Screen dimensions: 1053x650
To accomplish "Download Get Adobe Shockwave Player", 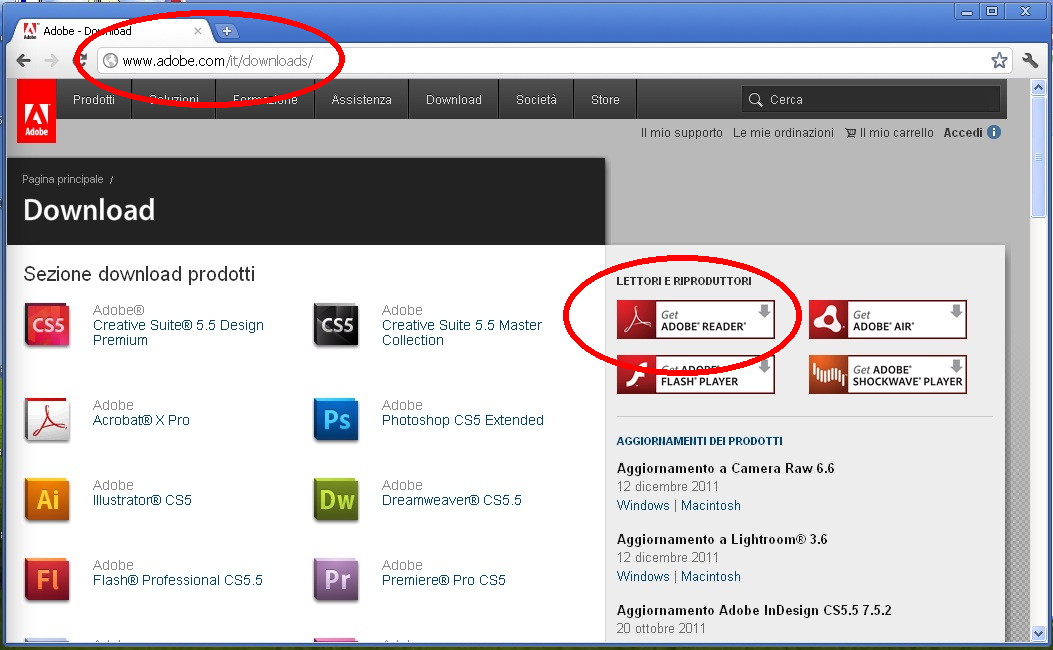I will (x=887, y=375).
